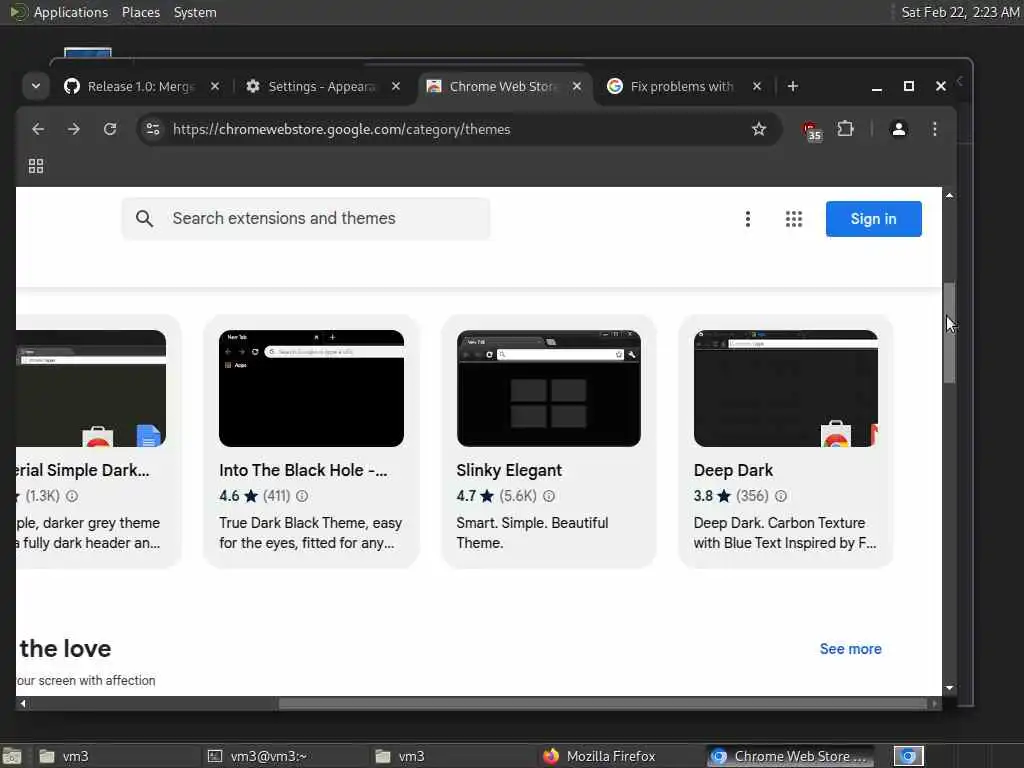Open the red extension with 35 badge
The height and width of the screenshot is (768, 1024).
pyautogui.click(x=812, y=130)
